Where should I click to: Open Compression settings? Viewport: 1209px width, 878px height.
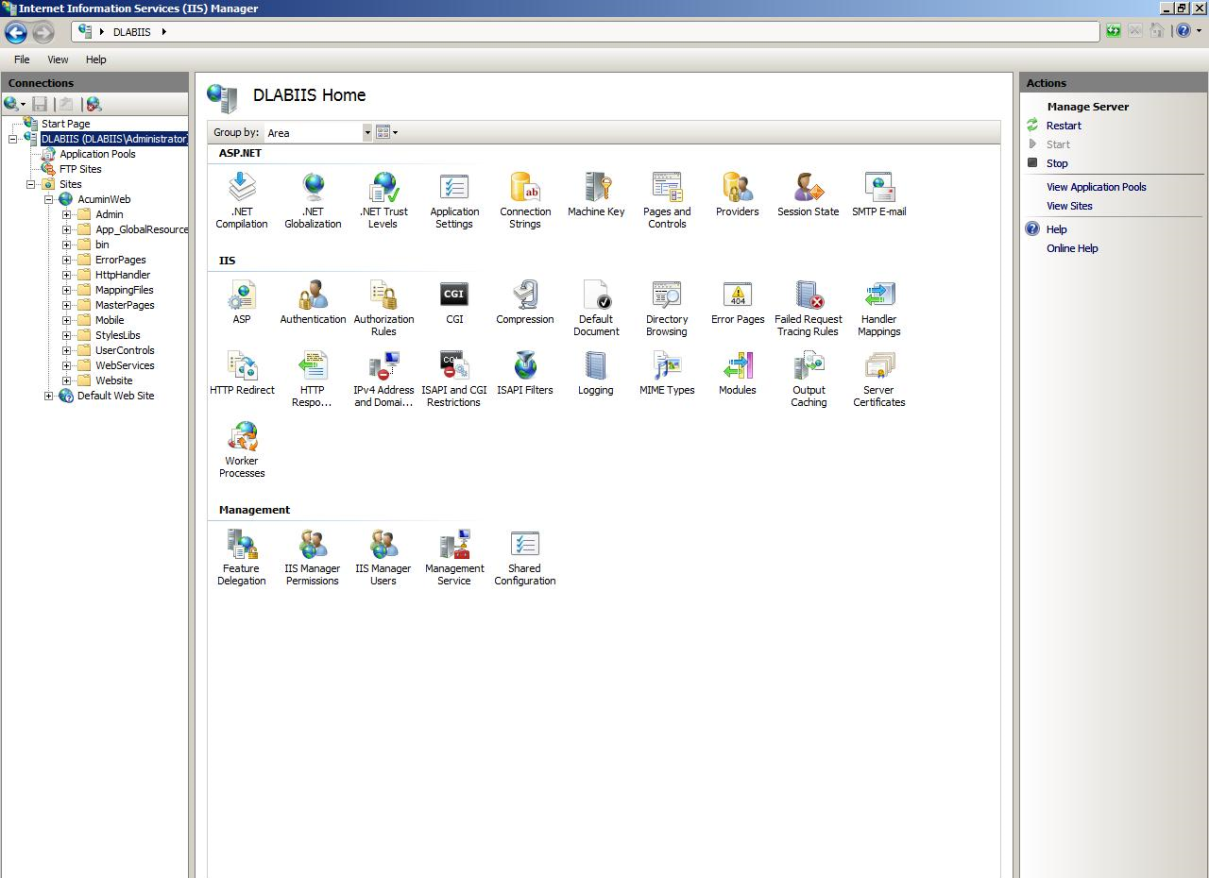tap(525, 302)
